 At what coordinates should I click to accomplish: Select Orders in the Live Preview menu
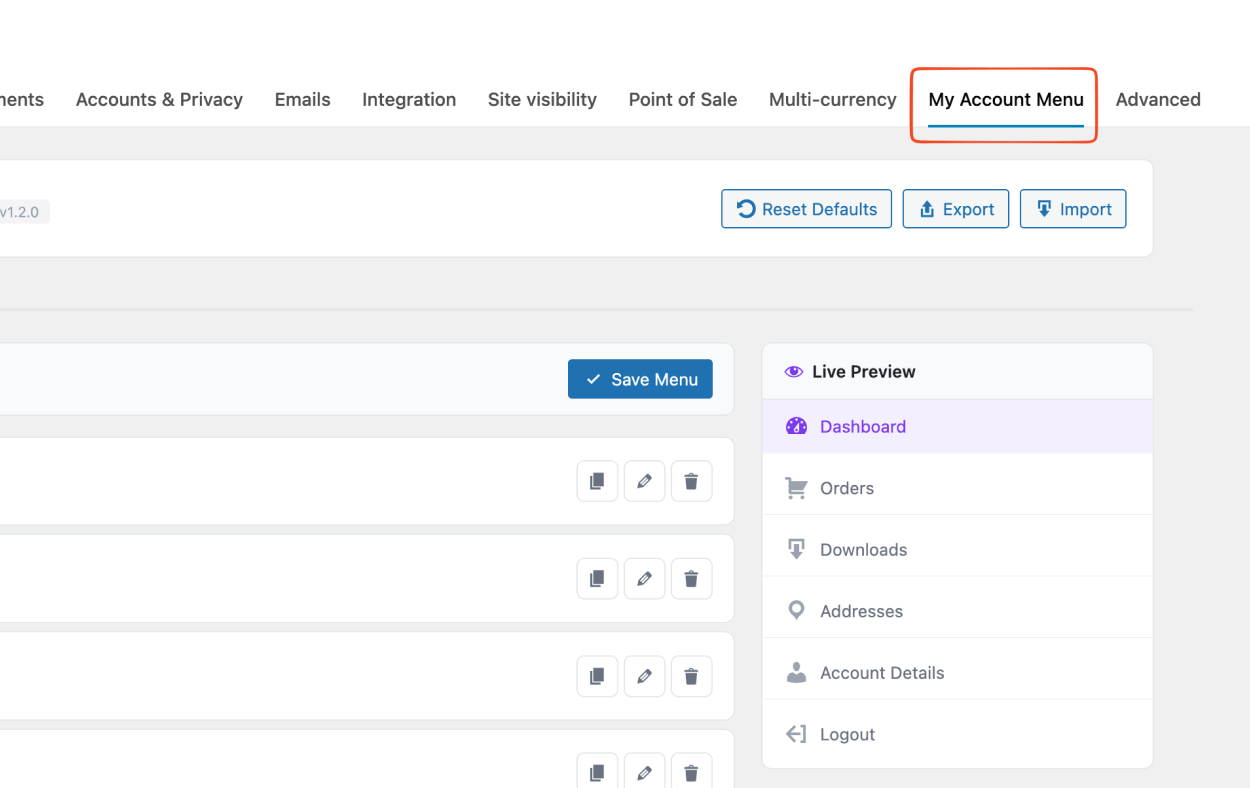[x=846, y=487]
